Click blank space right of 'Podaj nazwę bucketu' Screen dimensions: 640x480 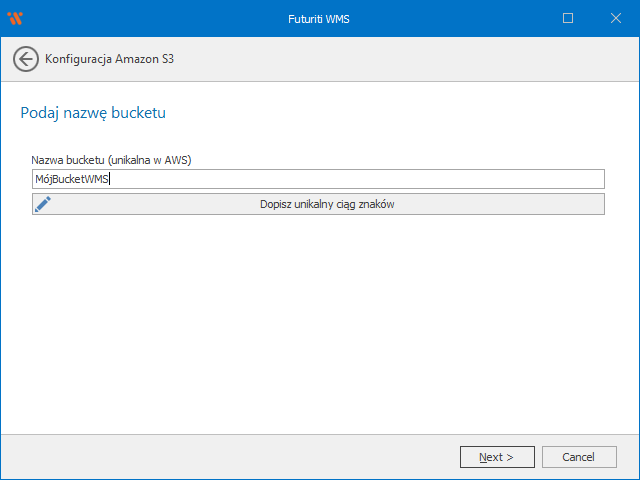coord(400,113)
